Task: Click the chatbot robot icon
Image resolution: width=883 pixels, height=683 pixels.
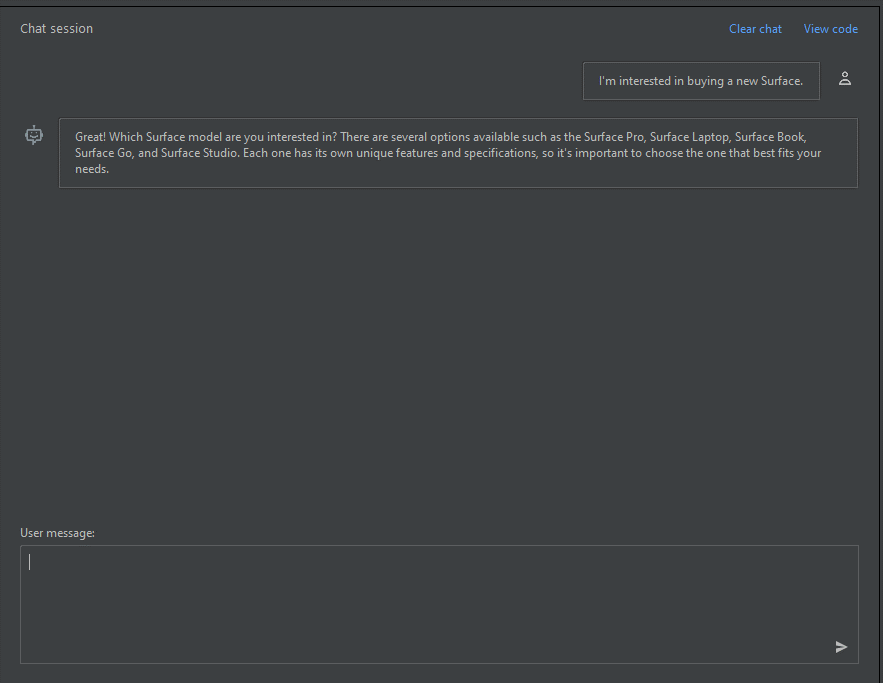Action: pyautogui.click(x=34, y=135)
